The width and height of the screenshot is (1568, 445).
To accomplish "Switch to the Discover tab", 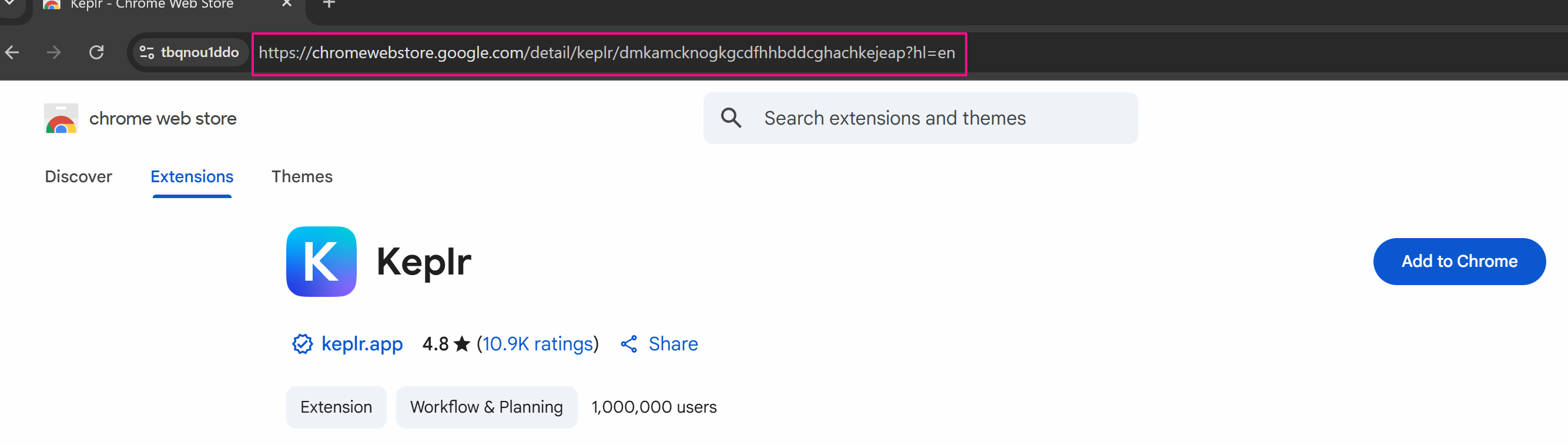I will tap(79, 176).
